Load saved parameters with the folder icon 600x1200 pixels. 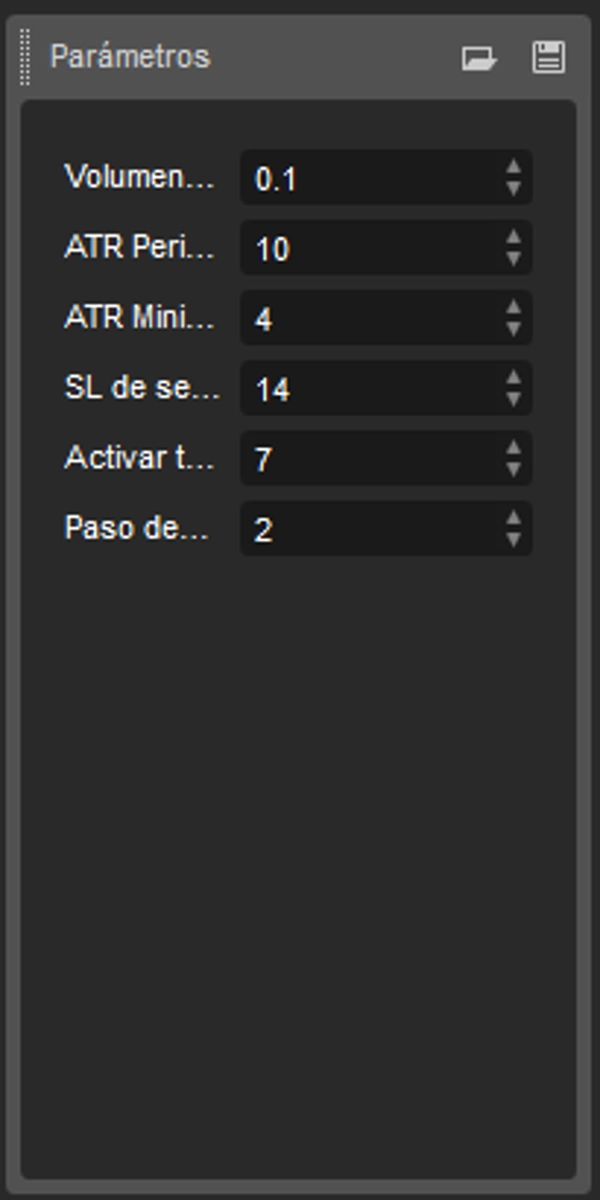(x=478, y=58)
